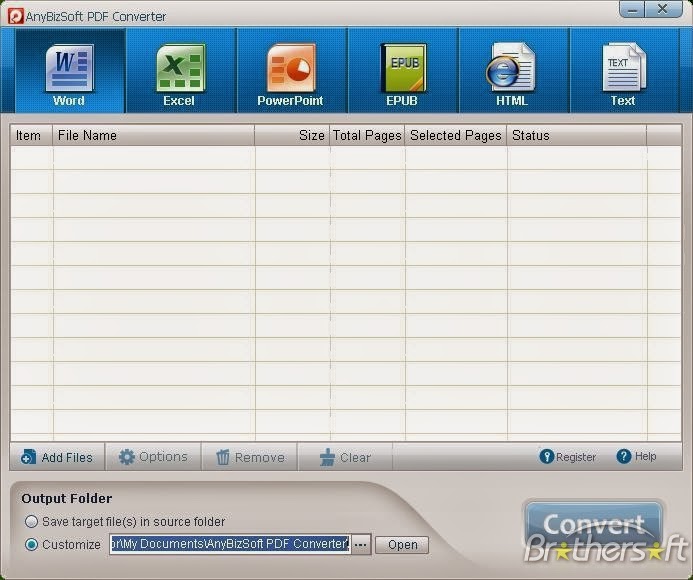Open the Register link
This screenshot has height=580, width=693.
coord(567,457)
